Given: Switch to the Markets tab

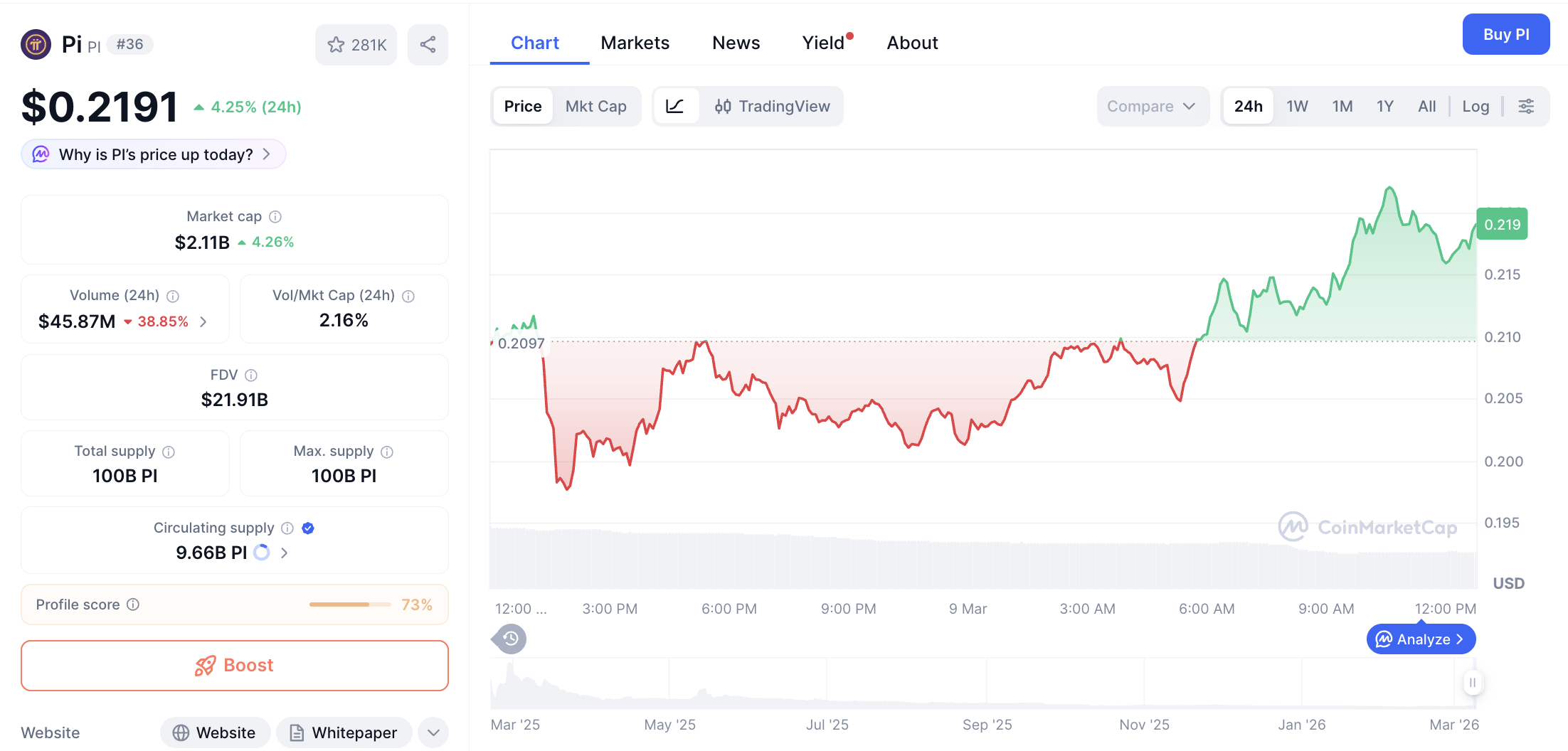Looking at the screenshot, I should [x=635, y=43].
